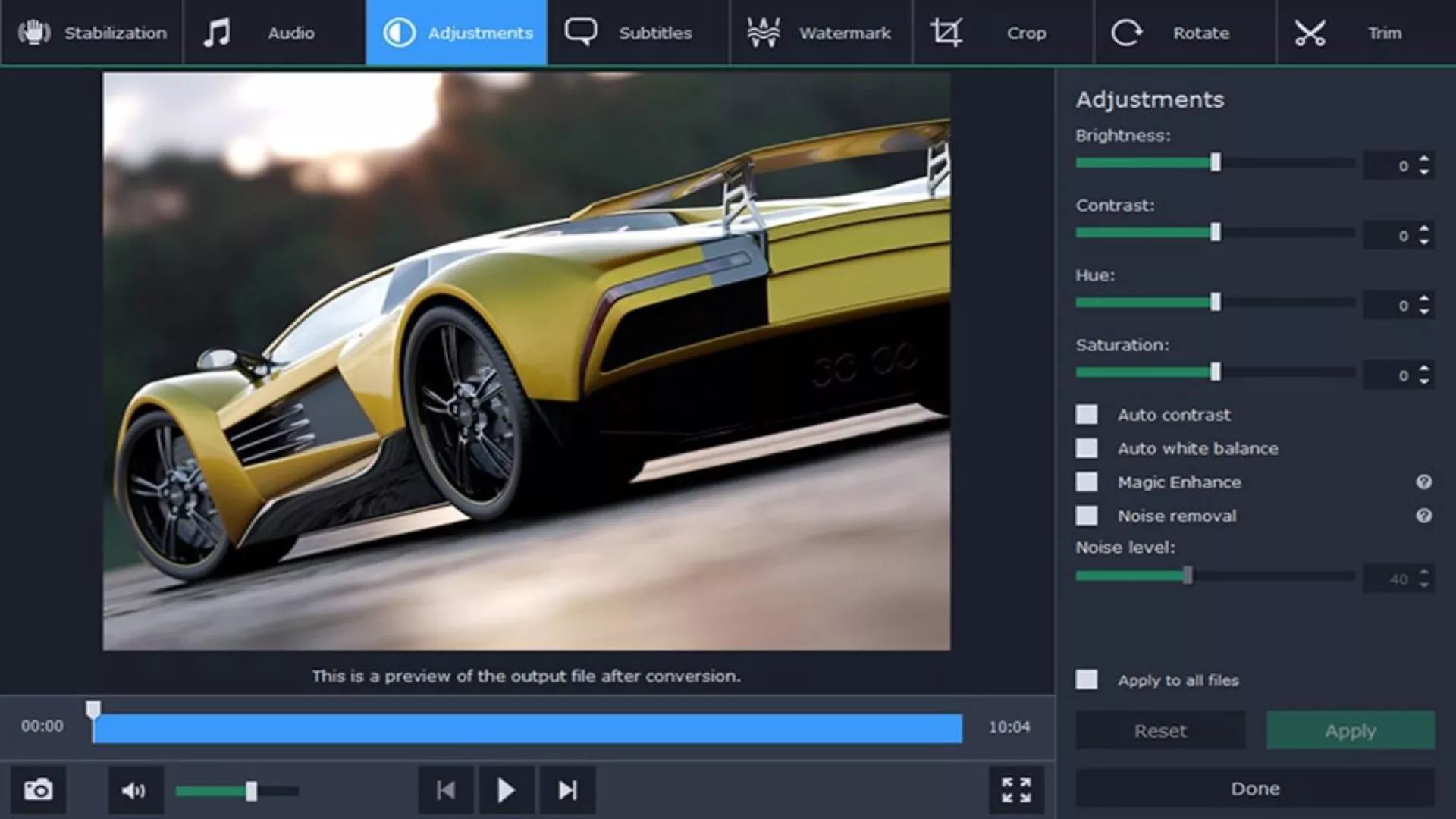1456x819 pixels.
Task: Increase Brightness value with up arrow
Action: coord(1424,159)
